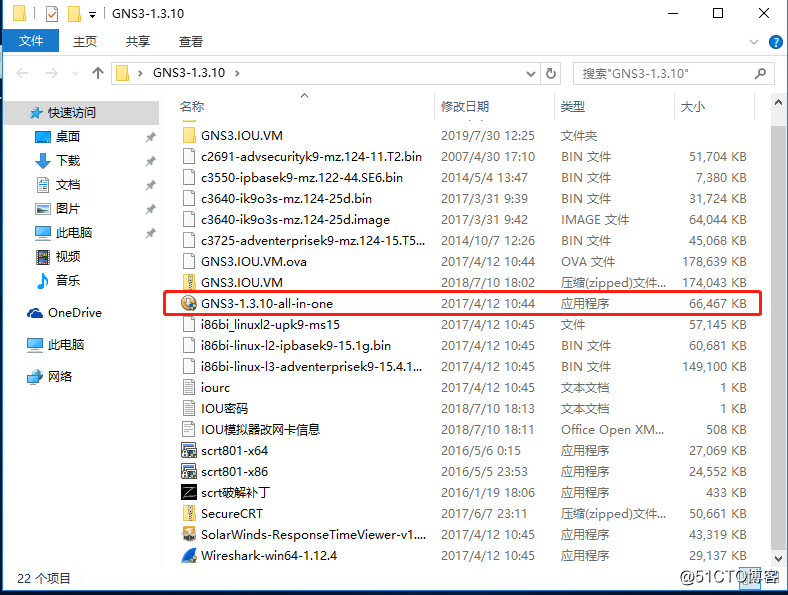Select the IOU密码 text document icon
The image size is (788, 595).
189,408
